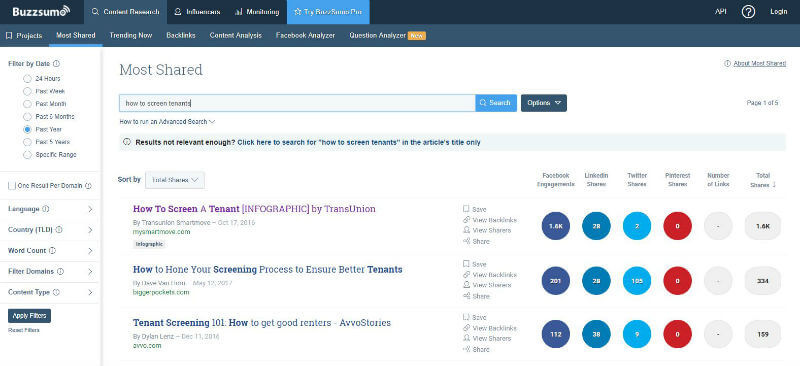Image resolution: width=800 pixels, height=366 pixels.
Task: Click the Reset Filters link
Action: (23, 330)
